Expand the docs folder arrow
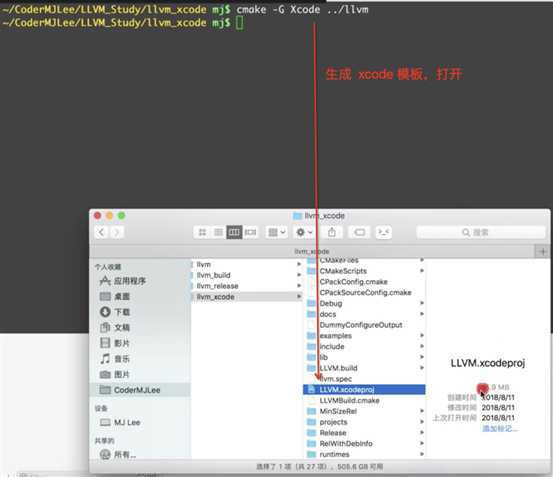This screenshot has height=477, width=553. (421, 314)
